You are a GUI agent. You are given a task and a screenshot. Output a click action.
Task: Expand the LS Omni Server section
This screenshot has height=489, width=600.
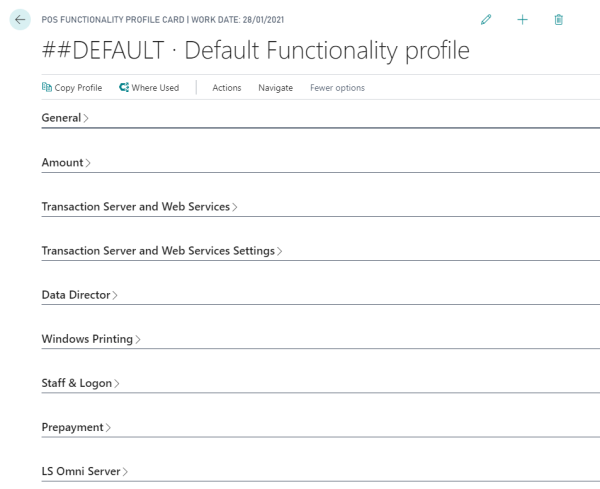(x=85, y=471)
